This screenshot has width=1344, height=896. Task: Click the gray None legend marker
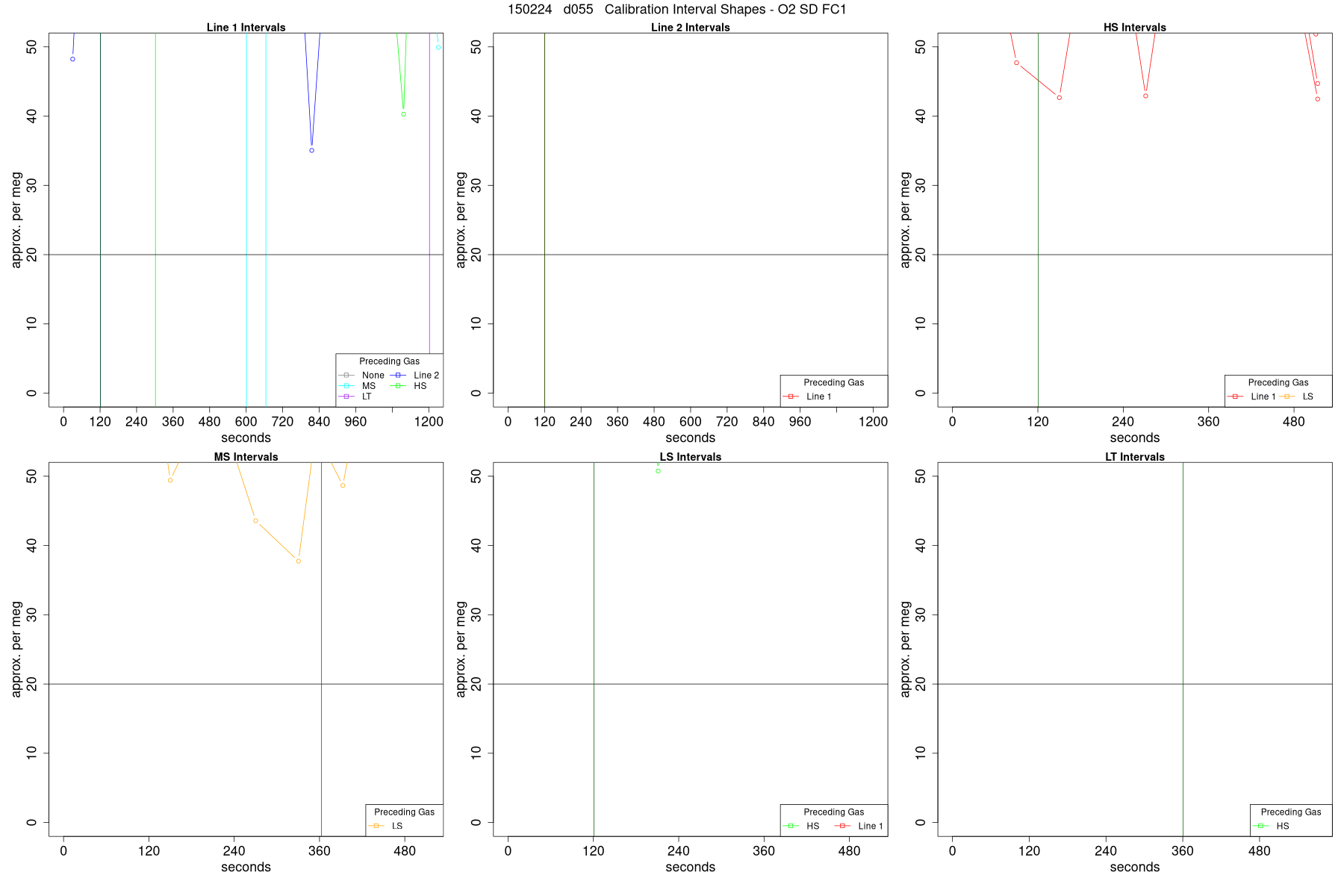click(x=346, y=375)
